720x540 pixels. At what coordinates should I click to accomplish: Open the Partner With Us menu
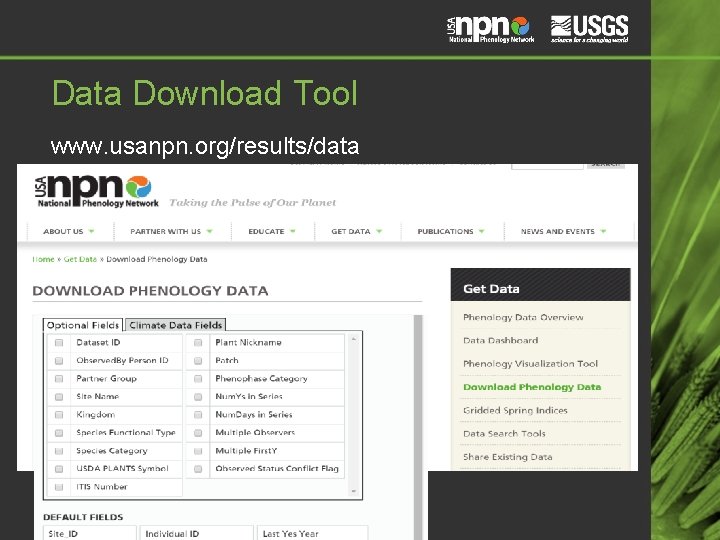tap(166, 231)
